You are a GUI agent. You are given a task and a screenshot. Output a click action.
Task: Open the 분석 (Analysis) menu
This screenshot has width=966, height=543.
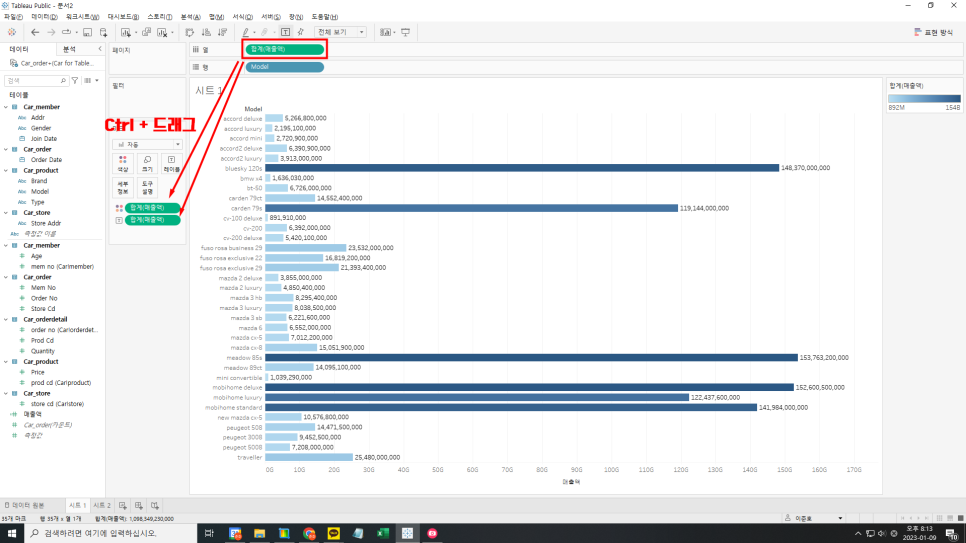[x=190, y=17]
